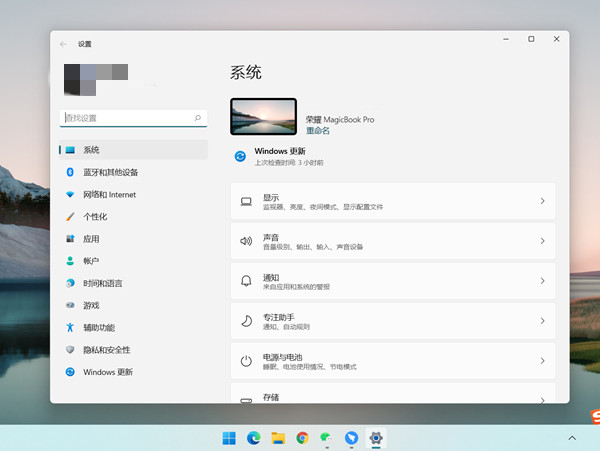Click the Bluetooth icon beside 蓝牙和其他设备
This screenshot has height=451, width=600.
[x=70, y=172]
